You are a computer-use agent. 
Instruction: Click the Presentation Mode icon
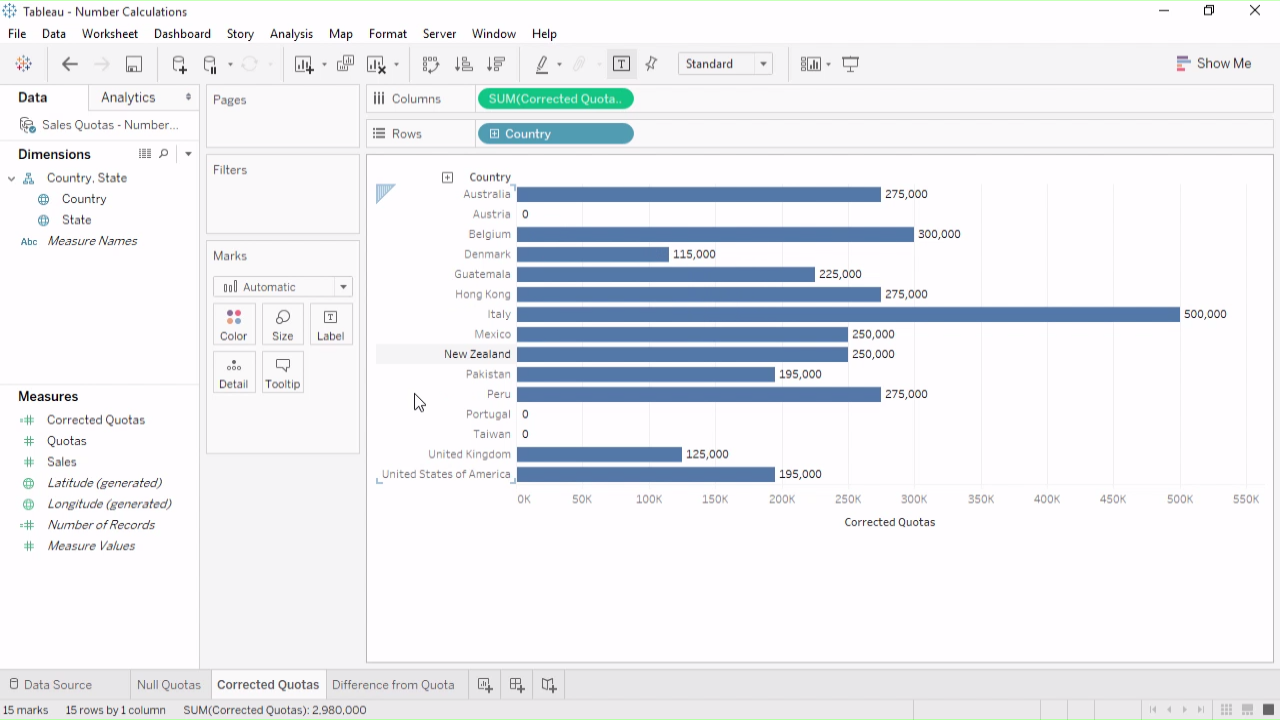click(851, 64)
